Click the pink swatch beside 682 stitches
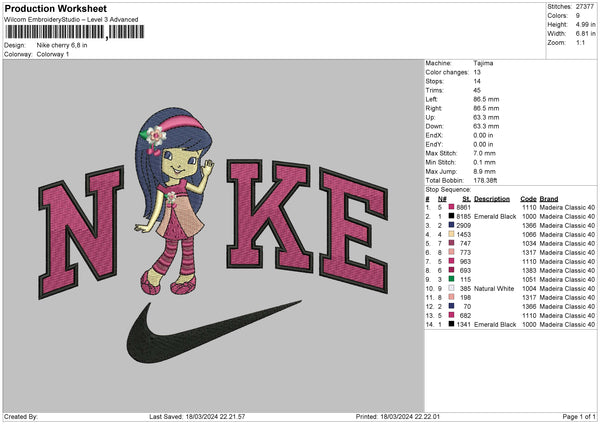600x424 pixels. 451,315
